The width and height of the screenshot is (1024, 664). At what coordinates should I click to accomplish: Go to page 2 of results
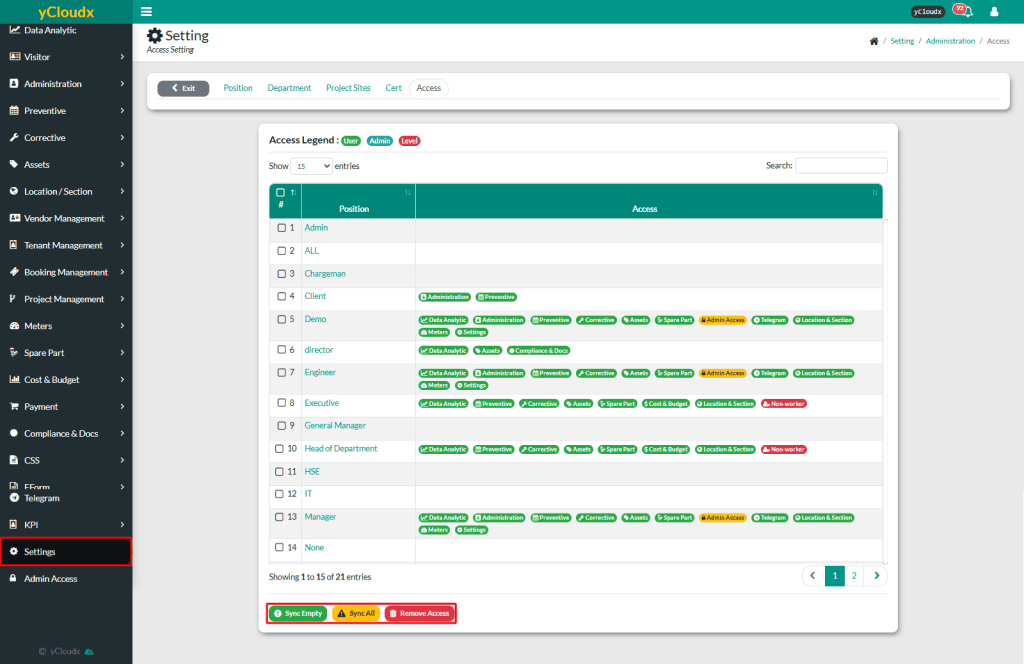click(x=854, y=576)
